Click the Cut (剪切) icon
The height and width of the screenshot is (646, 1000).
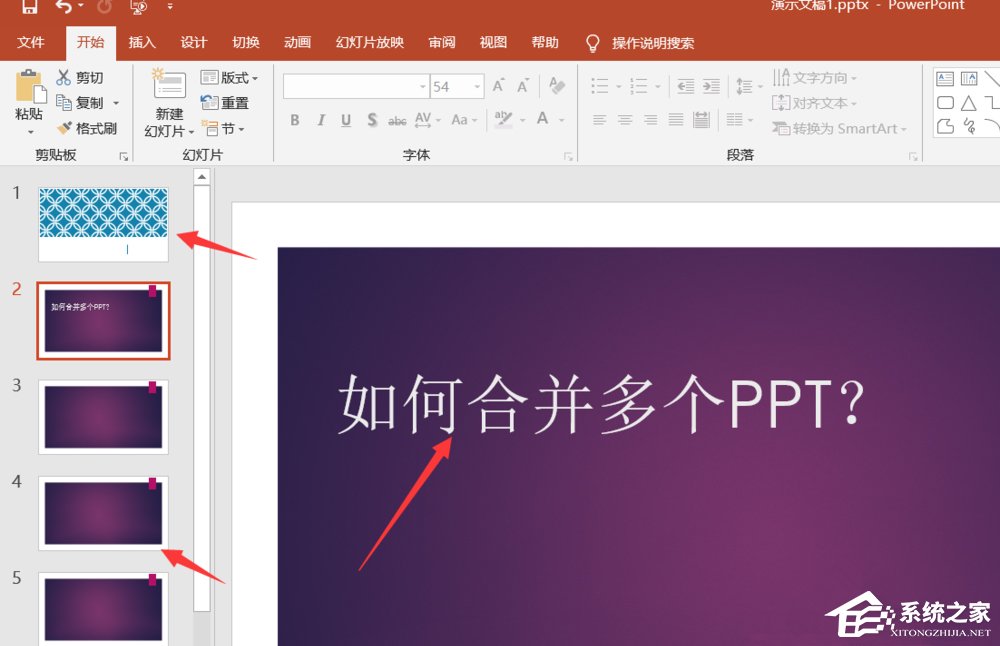[66, 77]
